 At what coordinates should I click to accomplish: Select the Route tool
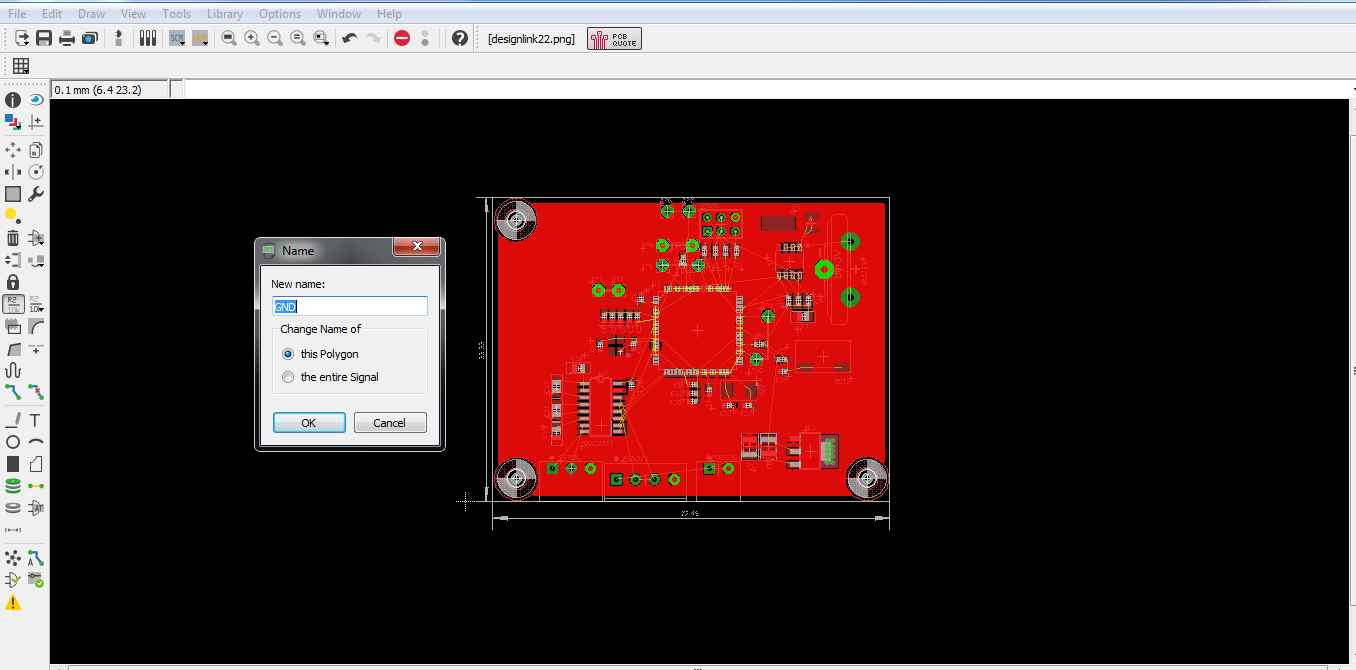point(13,392)
